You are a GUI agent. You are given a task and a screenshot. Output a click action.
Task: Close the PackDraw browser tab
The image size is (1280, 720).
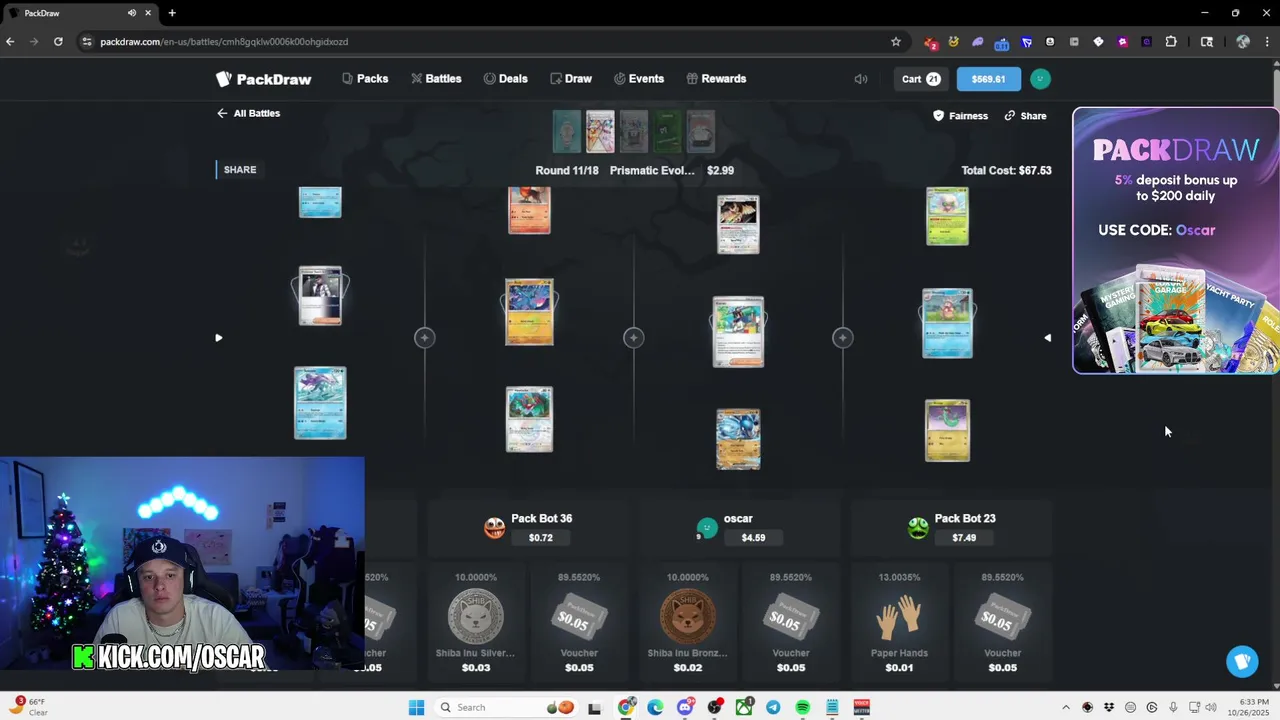pyautogui.click(x=149, y=13)
